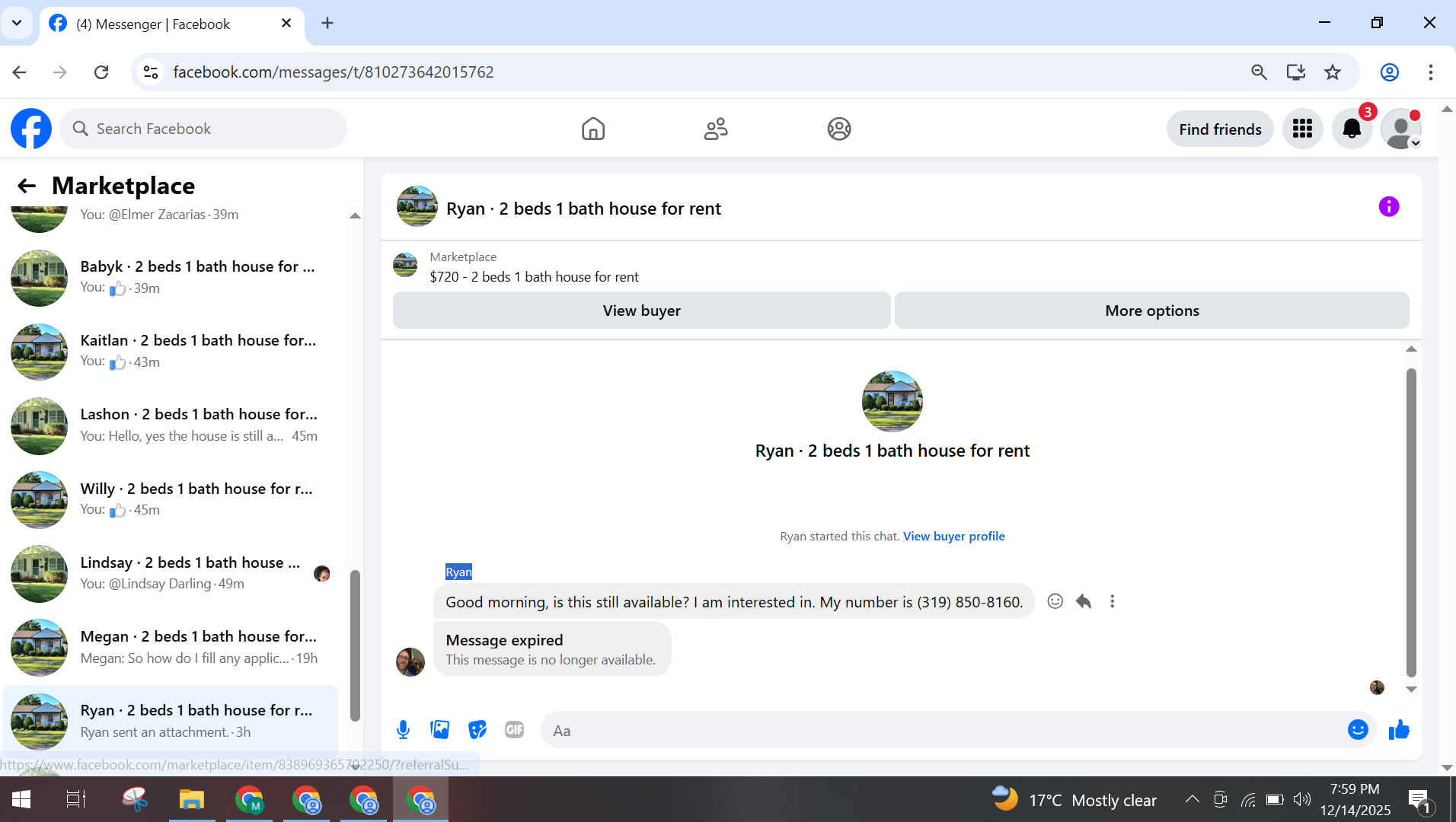Navigate back in browser
The width and height of the screenshot is (1456, 822).
click(20, 72)
